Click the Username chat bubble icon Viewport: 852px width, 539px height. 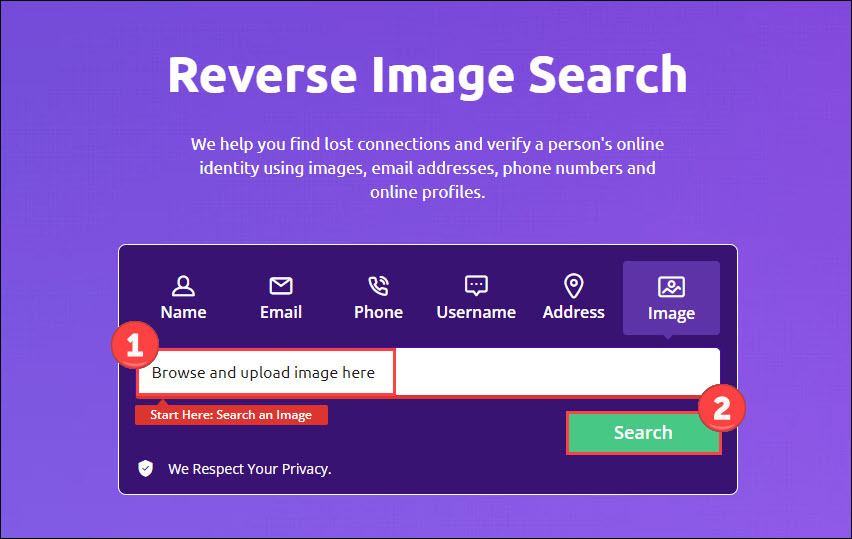point(476,286)
